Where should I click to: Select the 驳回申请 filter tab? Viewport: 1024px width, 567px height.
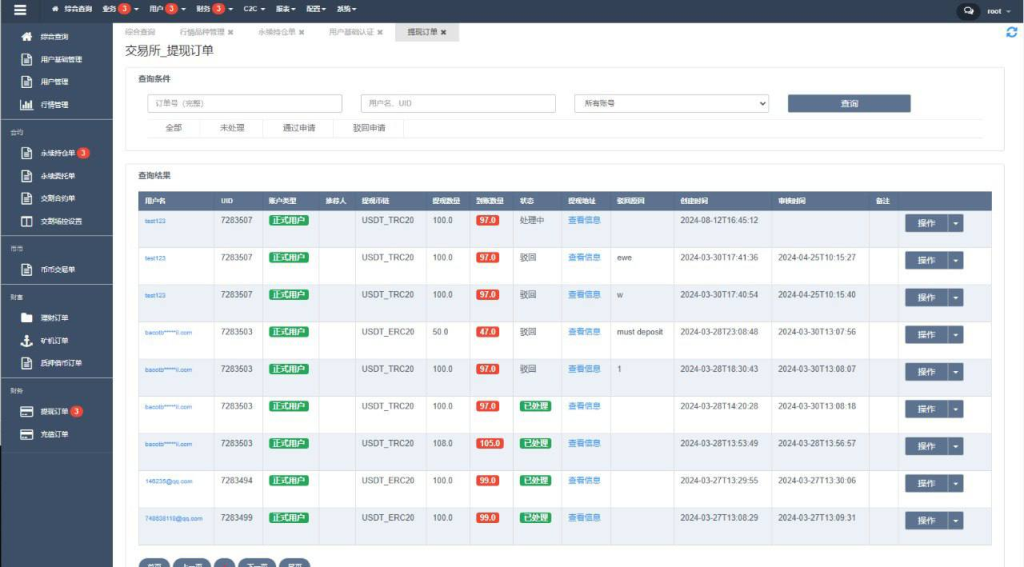370,128
